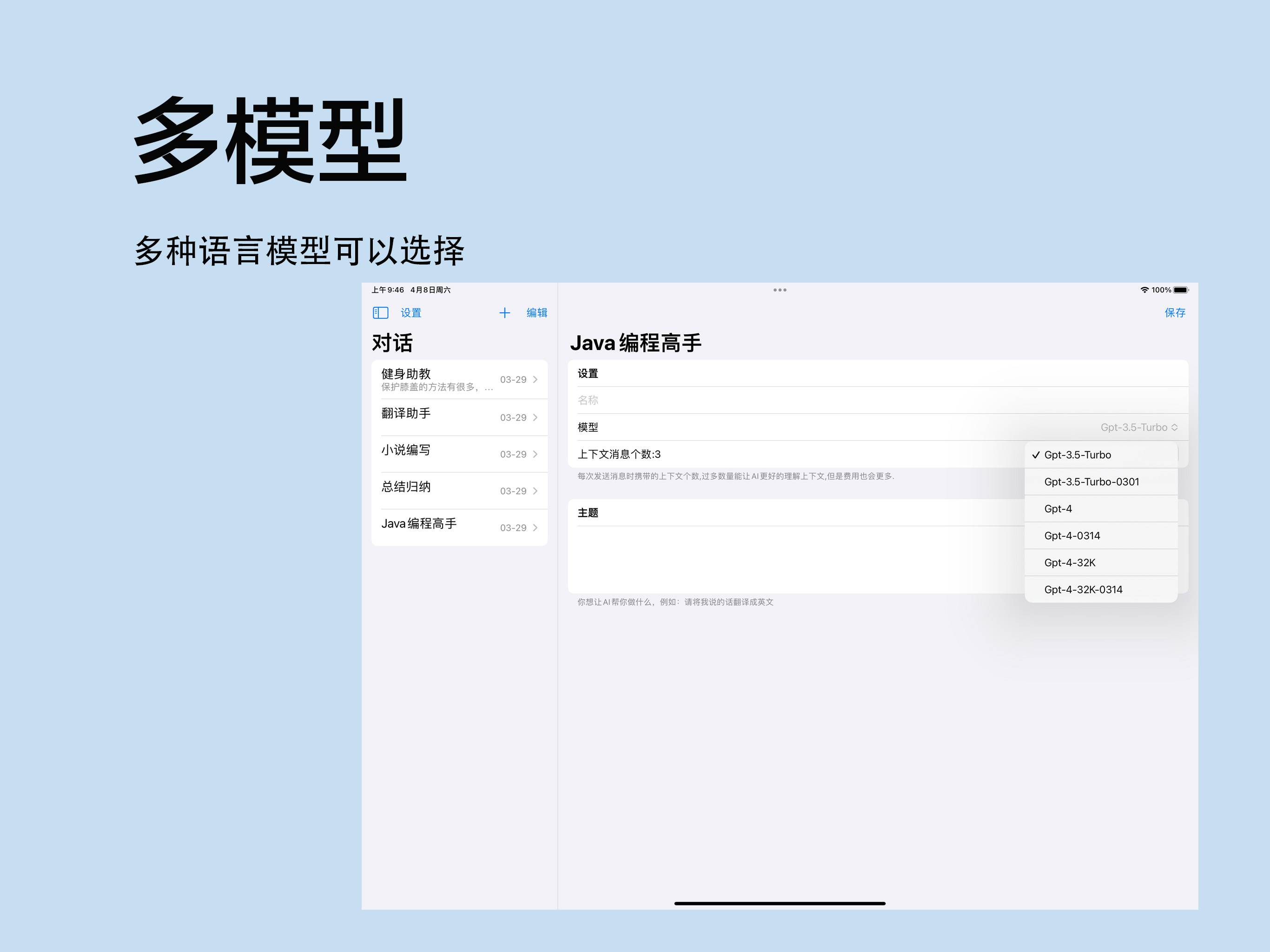Click the 上午9:46 clock in status bar
The image size is (1270, 952).
(388, 290)
